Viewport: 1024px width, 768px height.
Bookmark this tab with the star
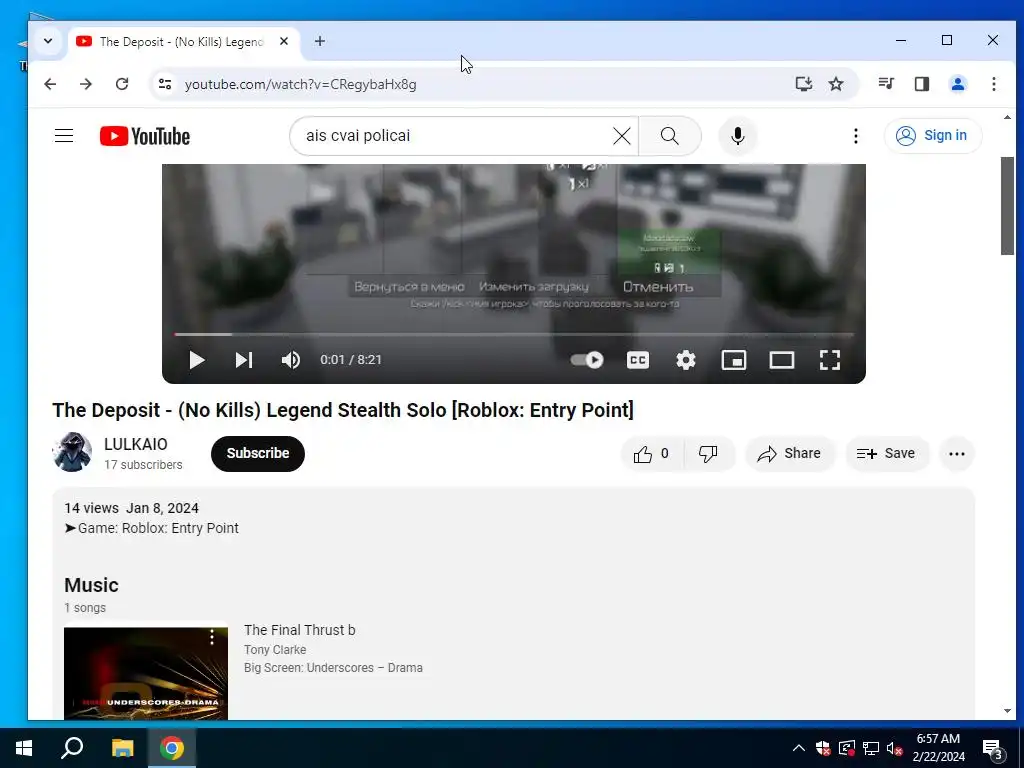pyautogui.click(x=836, y=84)
